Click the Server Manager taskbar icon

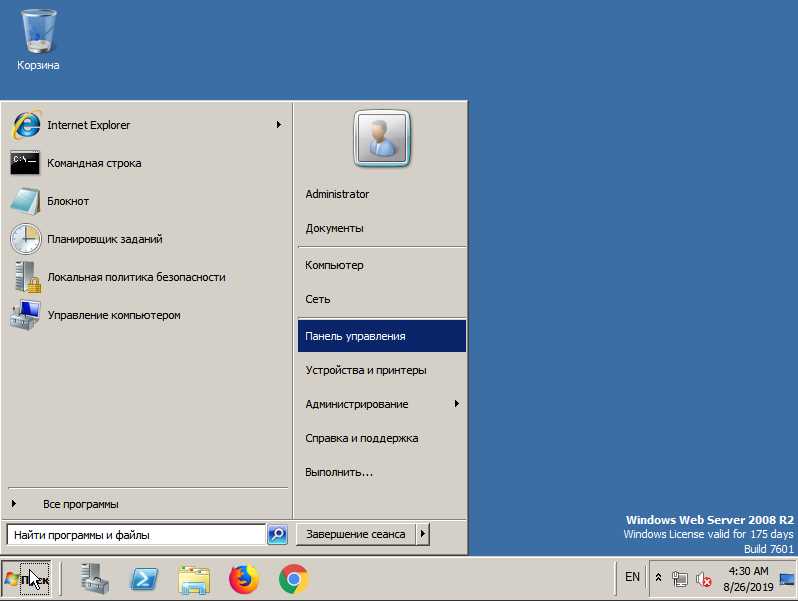click(x=94, y=579)
